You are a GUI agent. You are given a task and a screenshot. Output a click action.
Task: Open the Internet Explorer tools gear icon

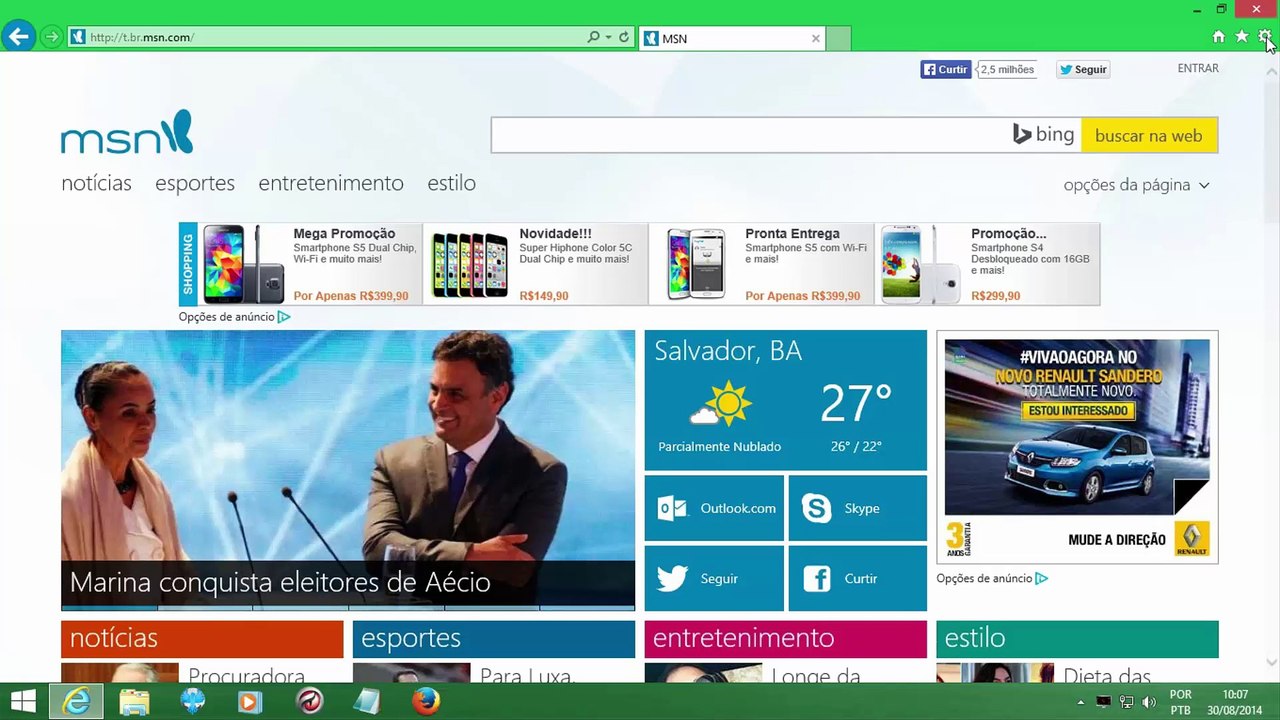tap(1265, 37)
